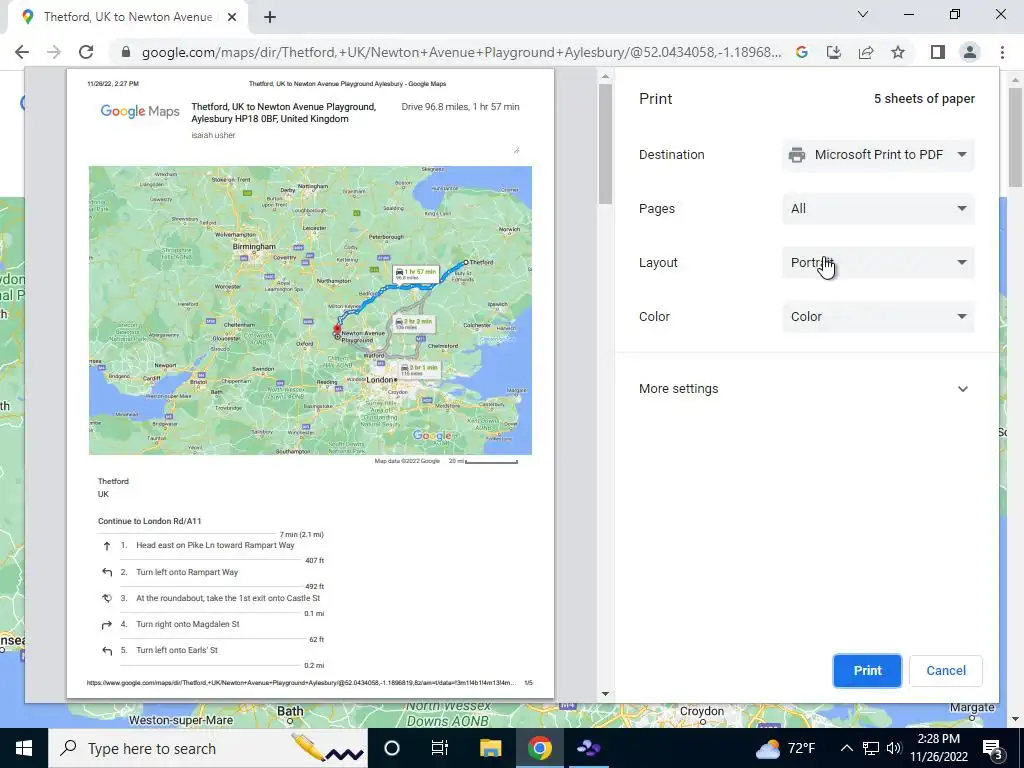This screenshot has width=1024, height=768.
Task: Click the browser back arrow
Action: click(x=22, y=52)
